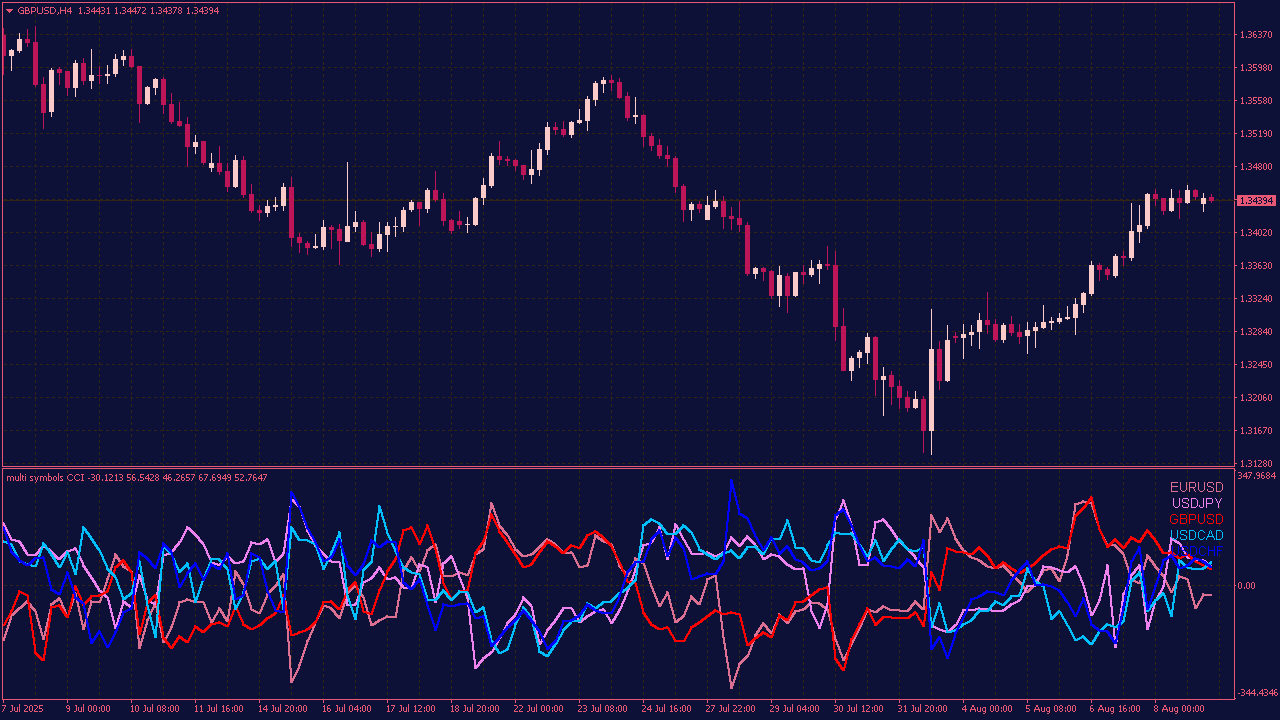The height and width of the screenshot is (720, 1280).
Task: Click the triangle arrow beside GBPUSD,H4
Action: [10, 10]
